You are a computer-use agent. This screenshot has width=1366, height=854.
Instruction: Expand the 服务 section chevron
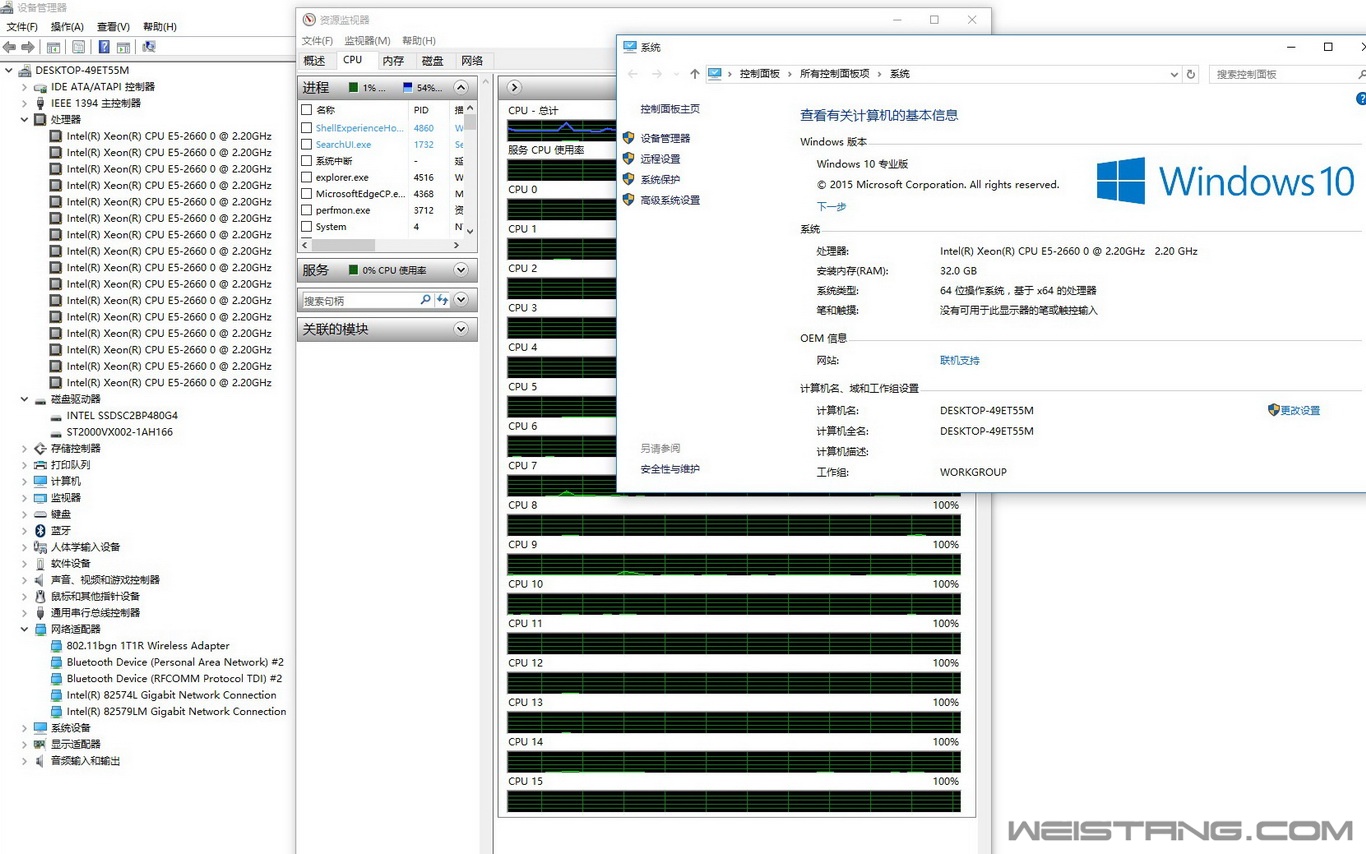461,270
